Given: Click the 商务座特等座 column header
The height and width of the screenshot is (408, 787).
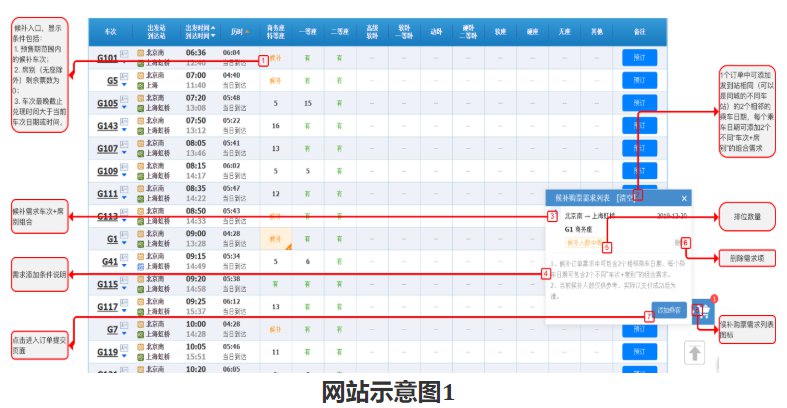Looking at the screenshot, I should (276, 32).
